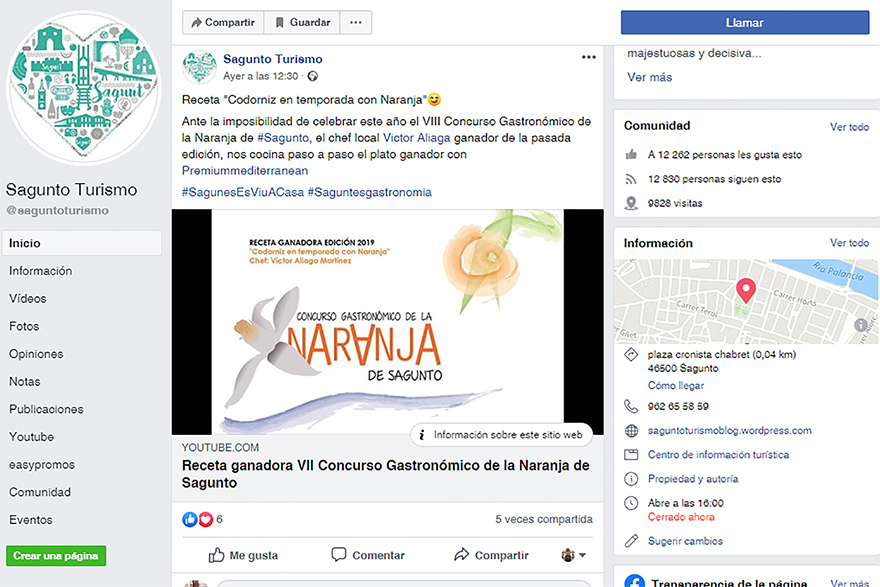Click the post privacy globe icon
The height and width of the screenshot is (587, 880).
(313, 76)
